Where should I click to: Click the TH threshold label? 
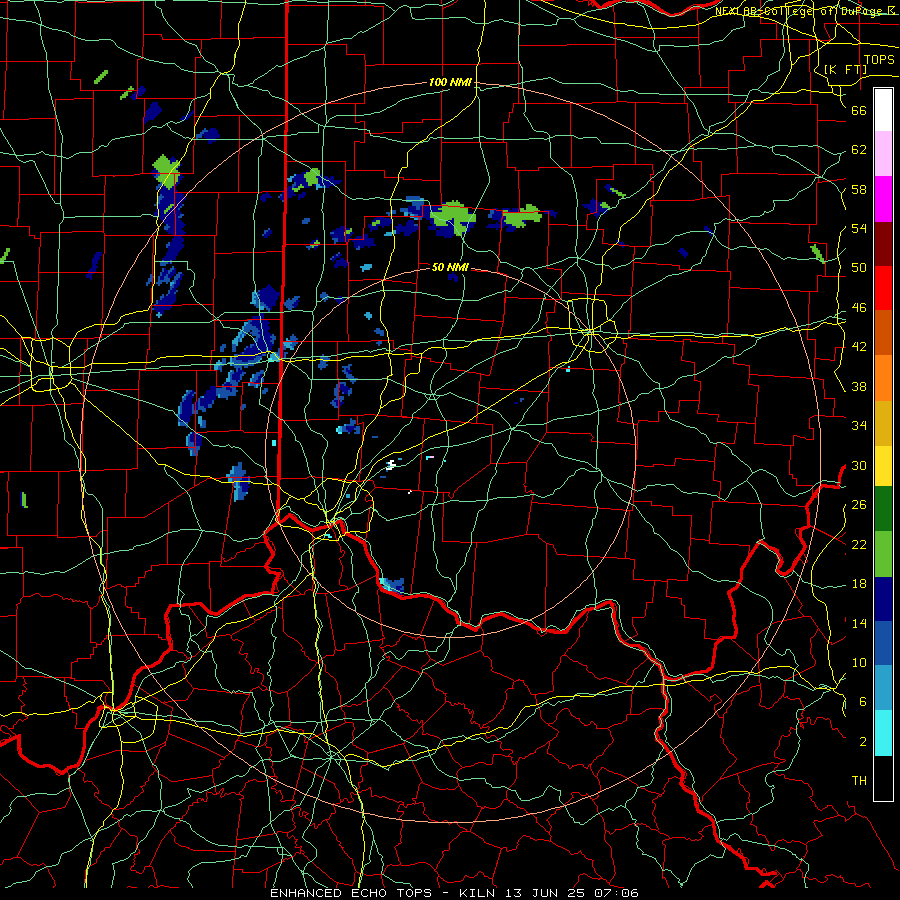point(859,781)
